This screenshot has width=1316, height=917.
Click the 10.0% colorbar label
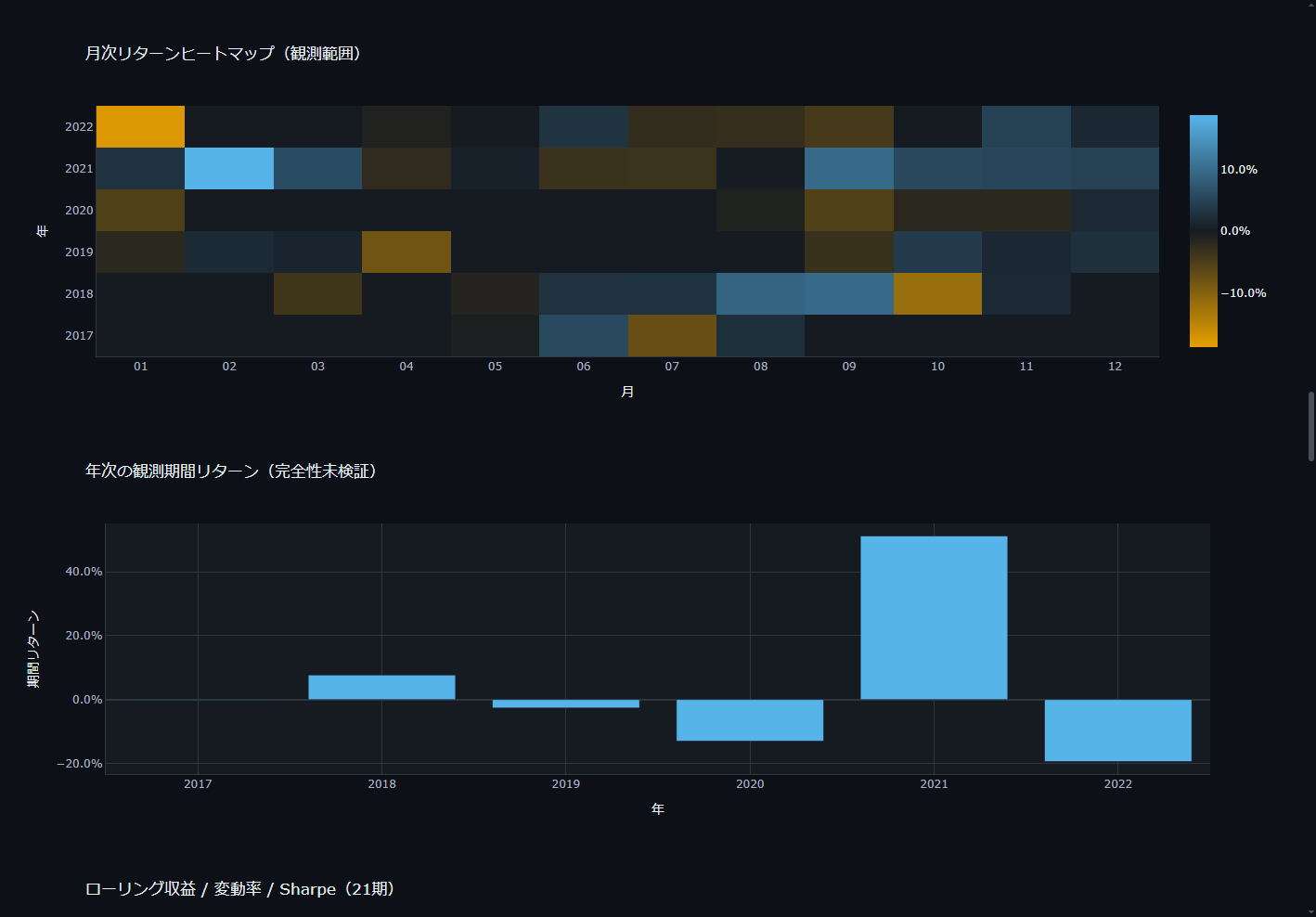(x=1239, y=170)
